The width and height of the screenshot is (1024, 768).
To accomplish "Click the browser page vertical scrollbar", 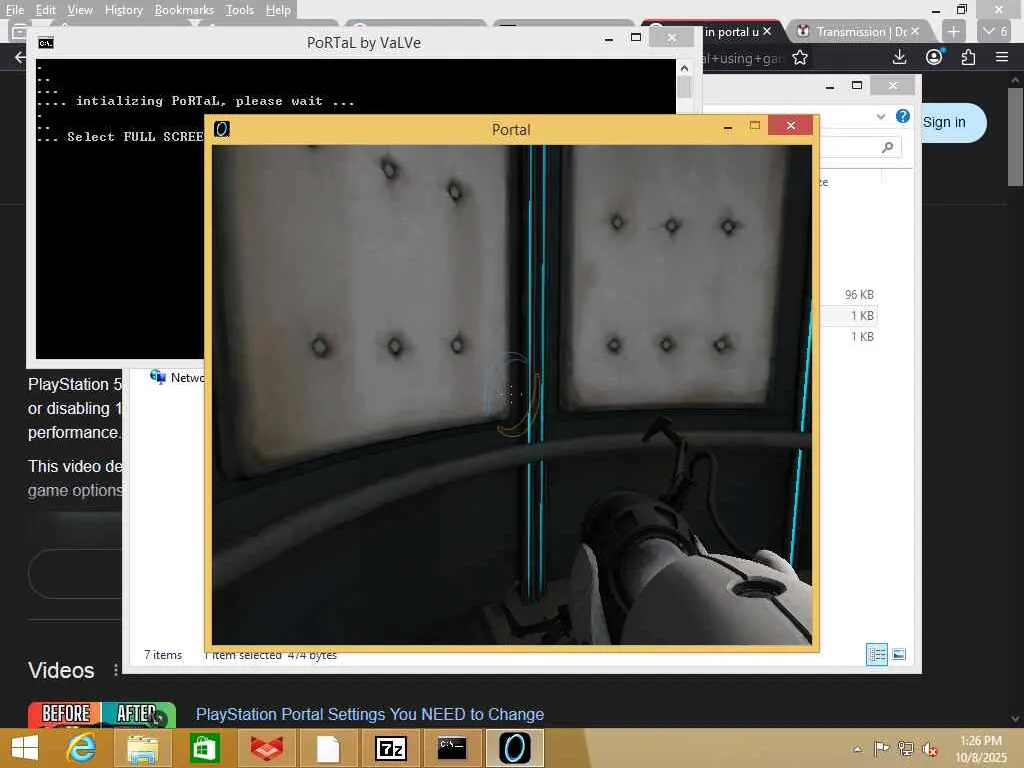I will tap(1016, 136).
